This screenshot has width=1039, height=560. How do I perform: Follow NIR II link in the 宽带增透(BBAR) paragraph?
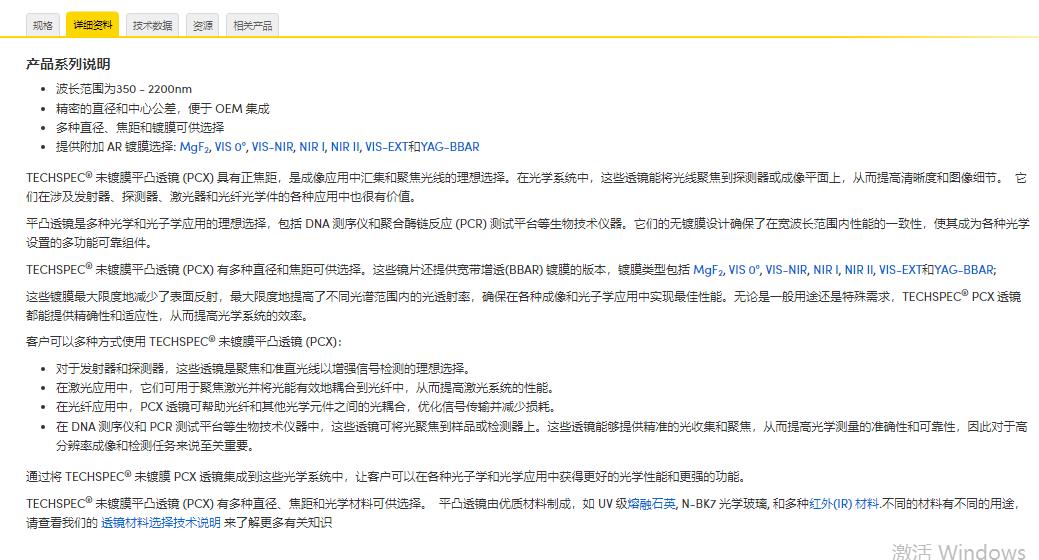(x=859, y=270)
